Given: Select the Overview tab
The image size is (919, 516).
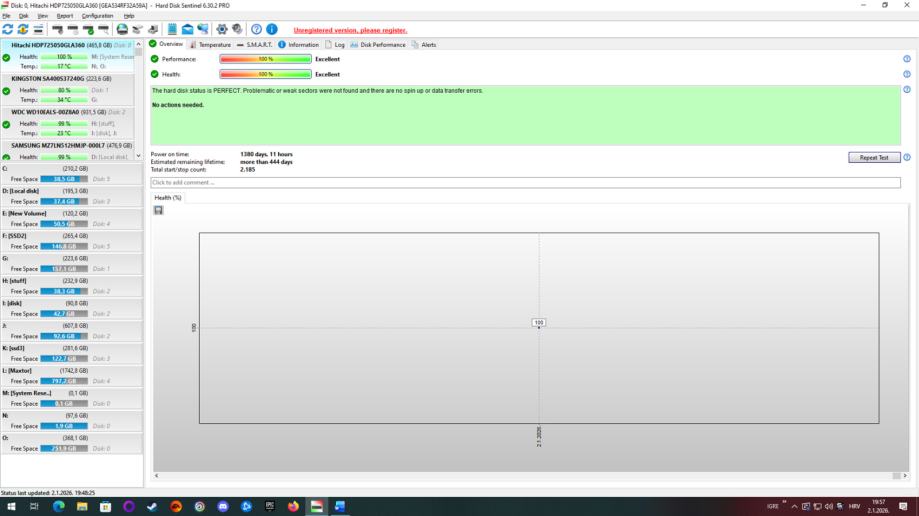Looking at the screenshot, I should pos(166,44).
